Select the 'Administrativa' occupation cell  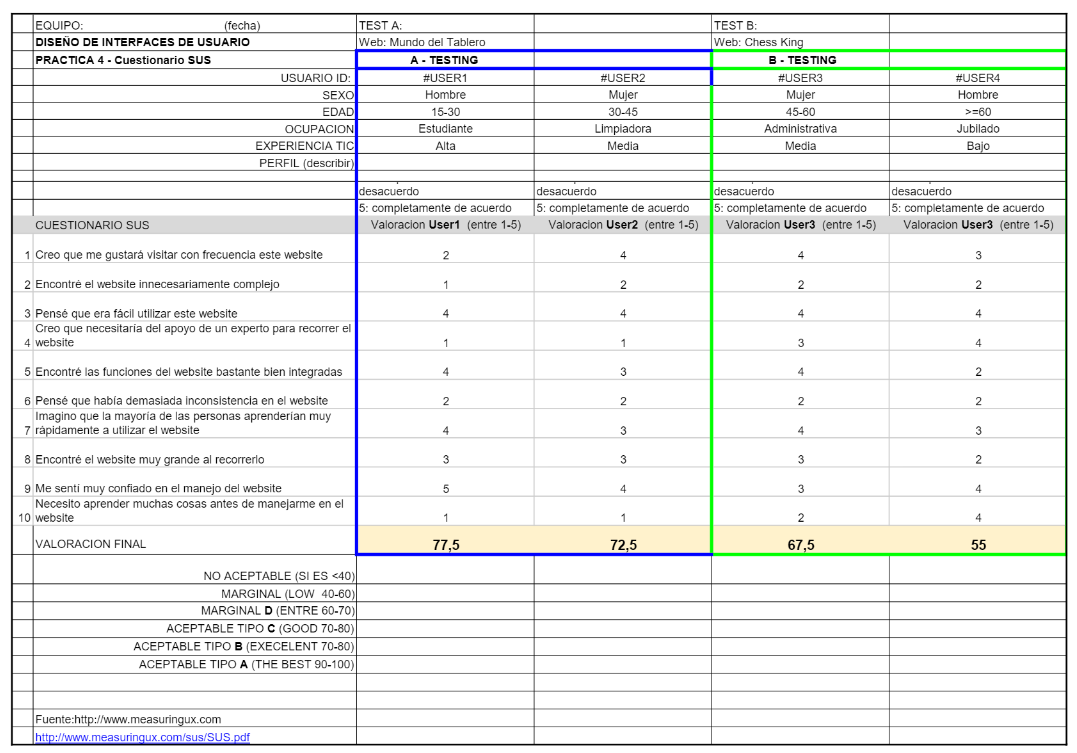click(800, 128)
